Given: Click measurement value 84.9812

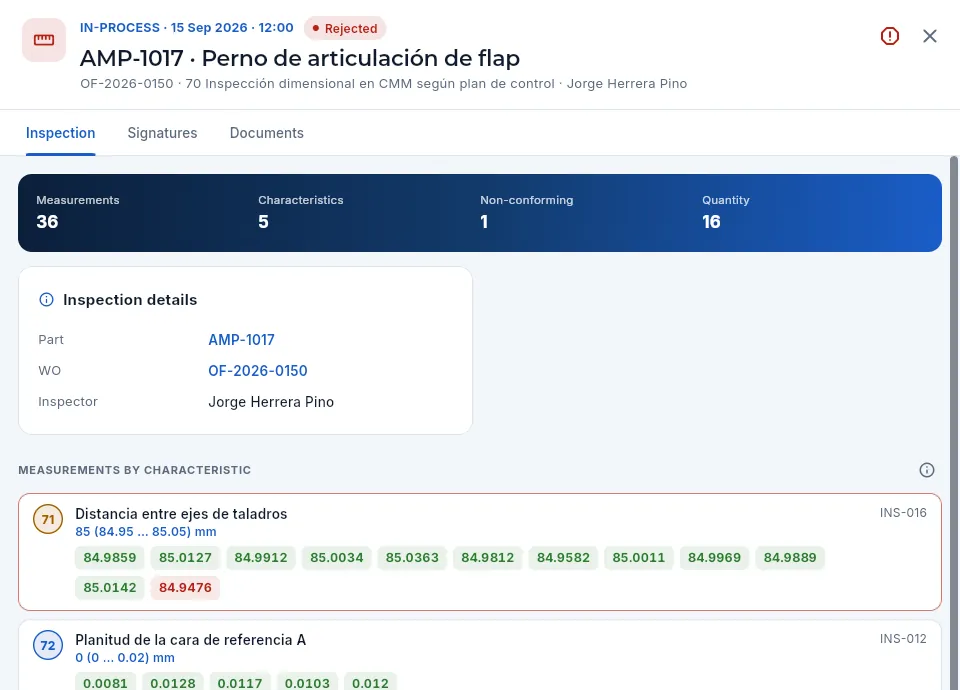Looking at the screenshot, I should click(488, 558).
